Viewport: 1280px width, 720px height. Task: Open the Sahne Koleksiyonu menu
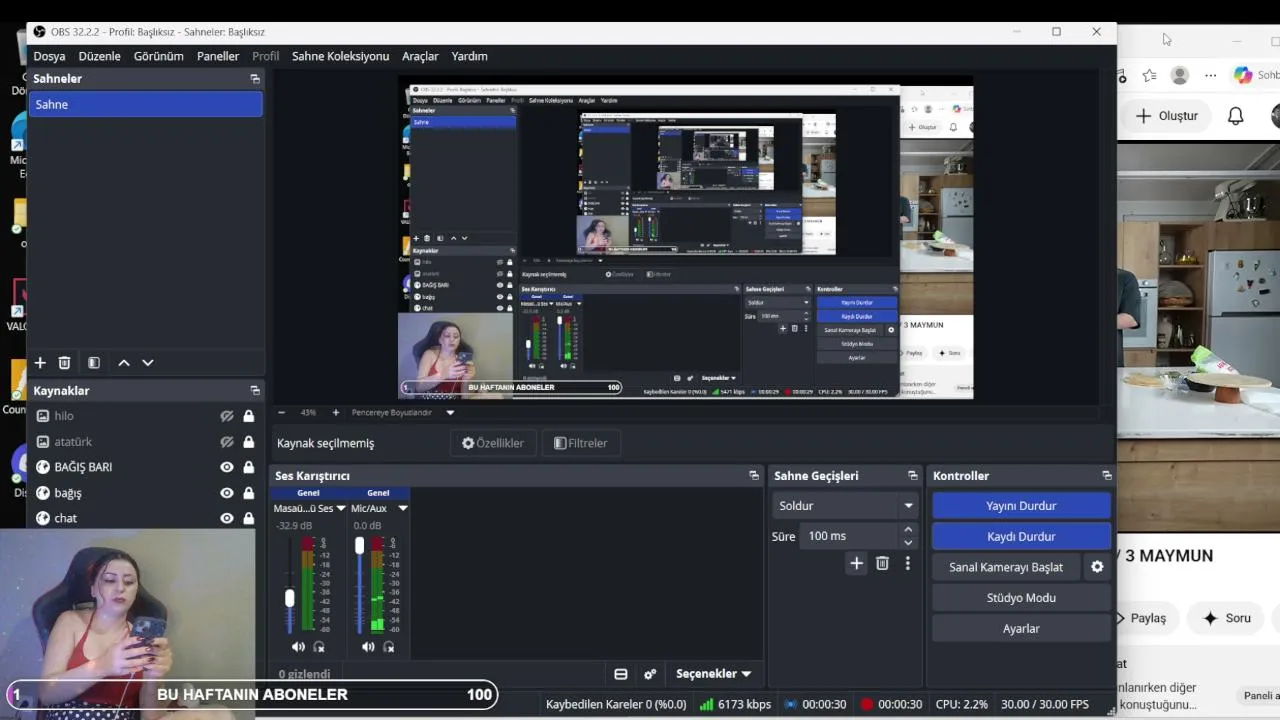(340, 56)
